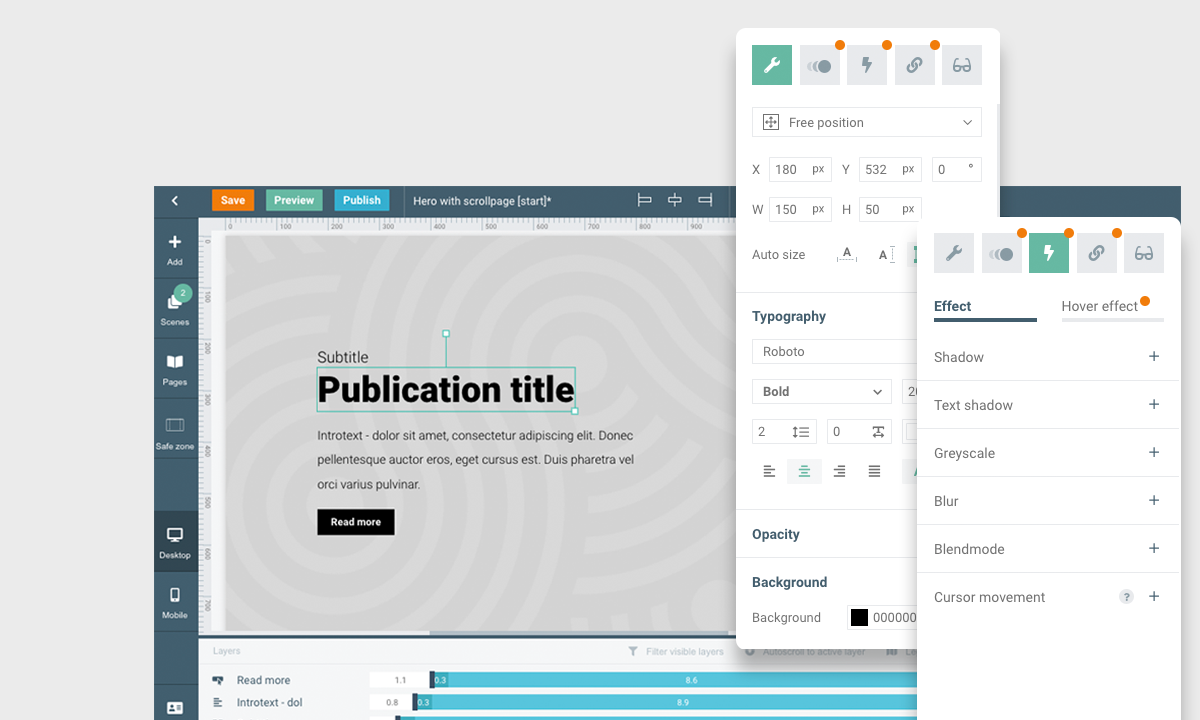Click the W width input field
1200x720 pixels.
800,209
